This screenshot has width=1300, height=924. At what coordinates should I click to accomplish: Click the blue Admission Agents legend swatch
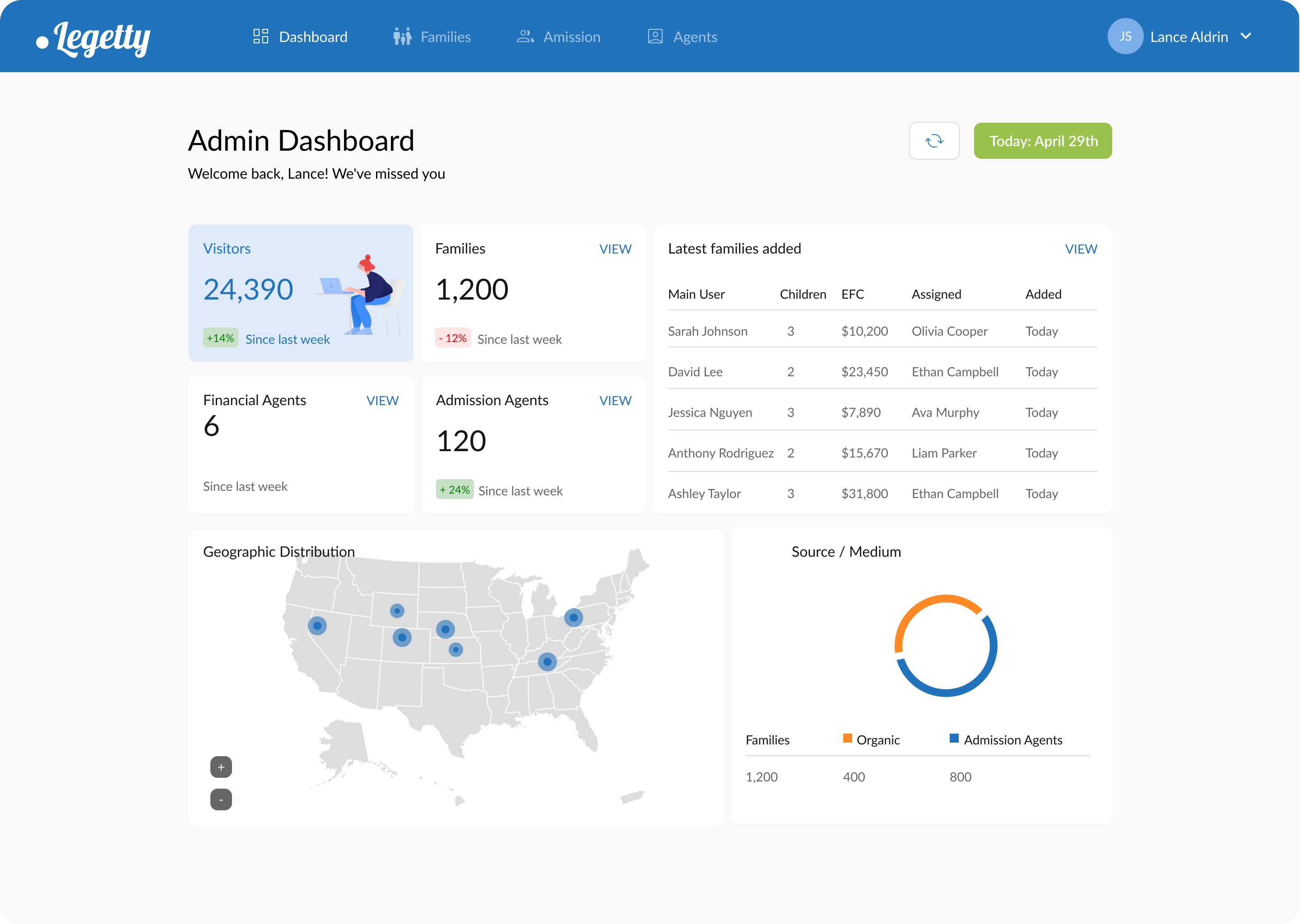(954, 739)
